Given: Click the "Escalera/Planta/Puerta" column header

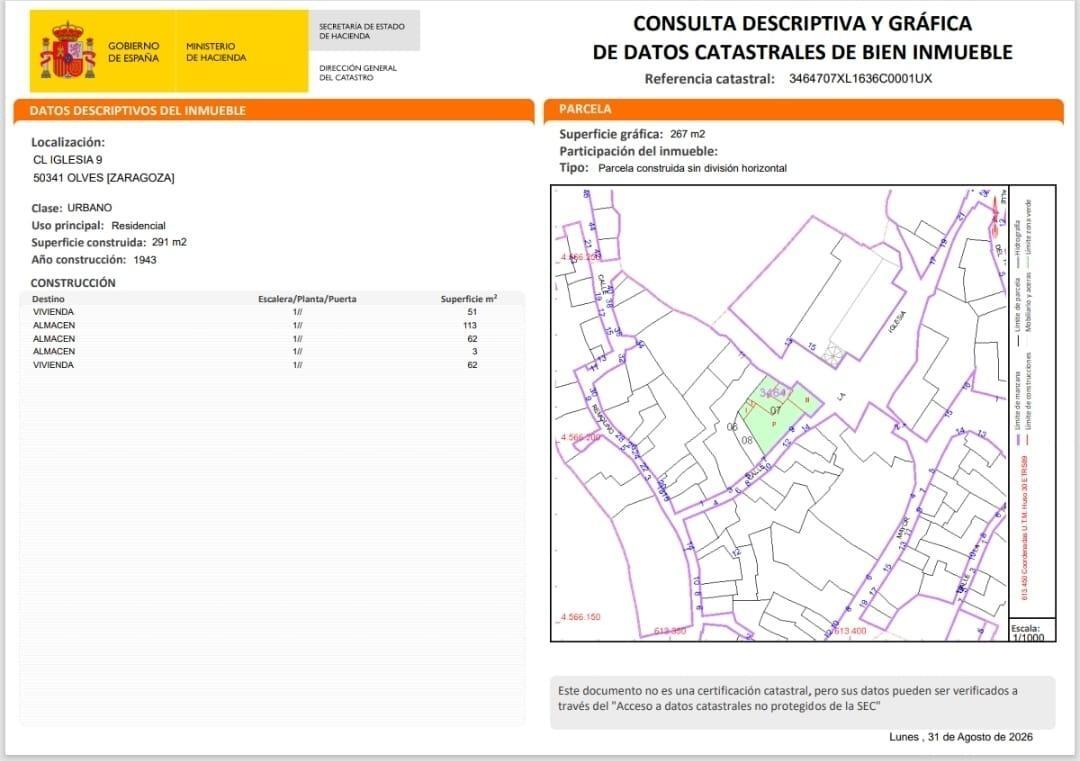Looking at the screenshot, I should (307, 299).
